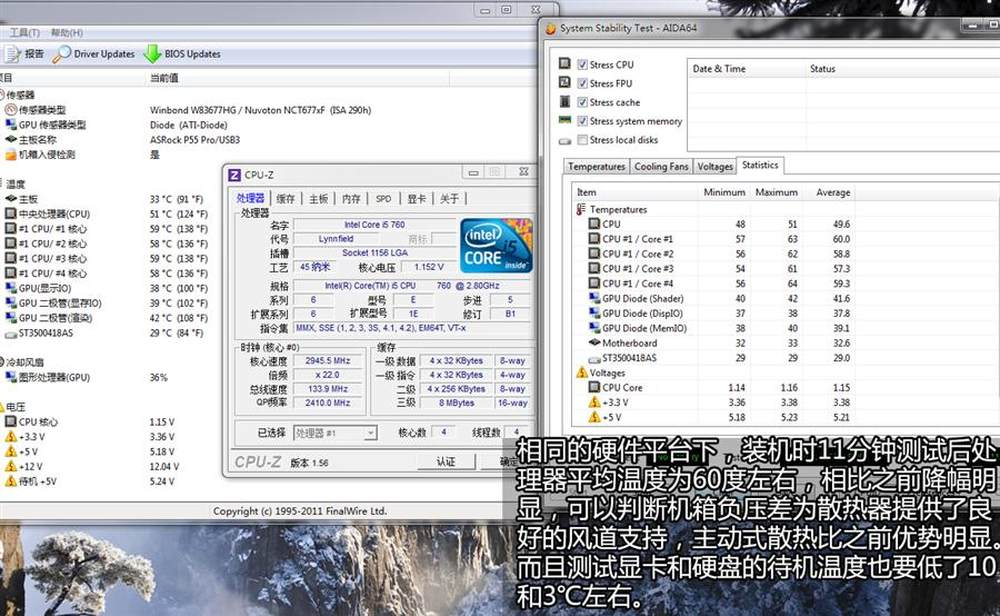This screenshot has height=616, width=1000.
Task: Select the CPU Core voltage statistics row
Action: click(x=713, y=387)
